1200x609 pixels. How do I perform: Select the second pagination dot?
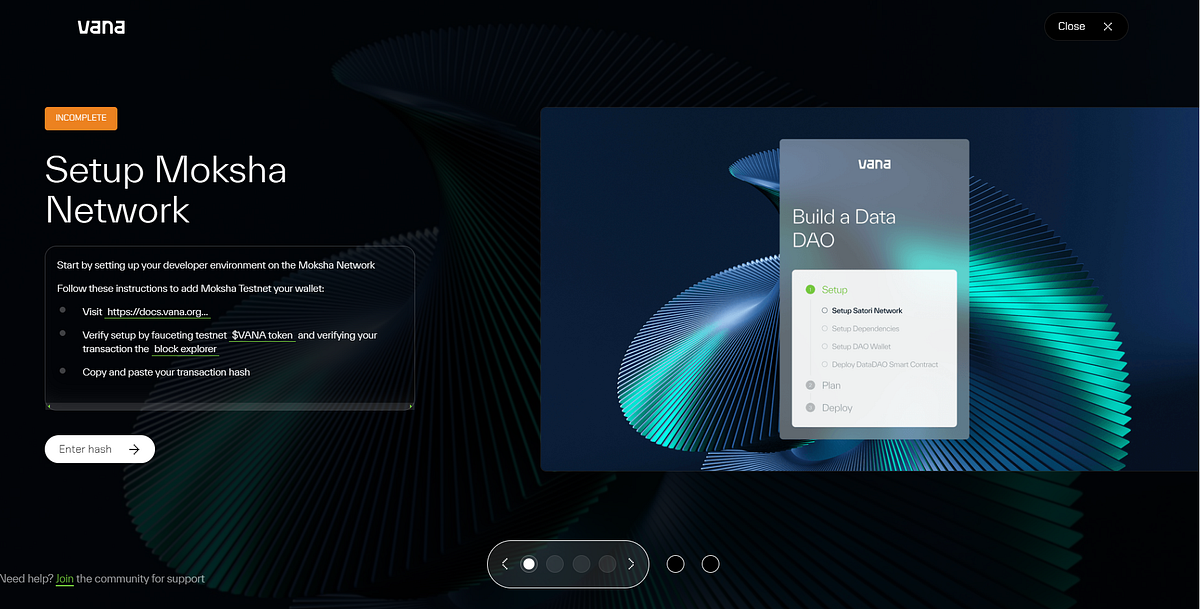tap(555, 564)
